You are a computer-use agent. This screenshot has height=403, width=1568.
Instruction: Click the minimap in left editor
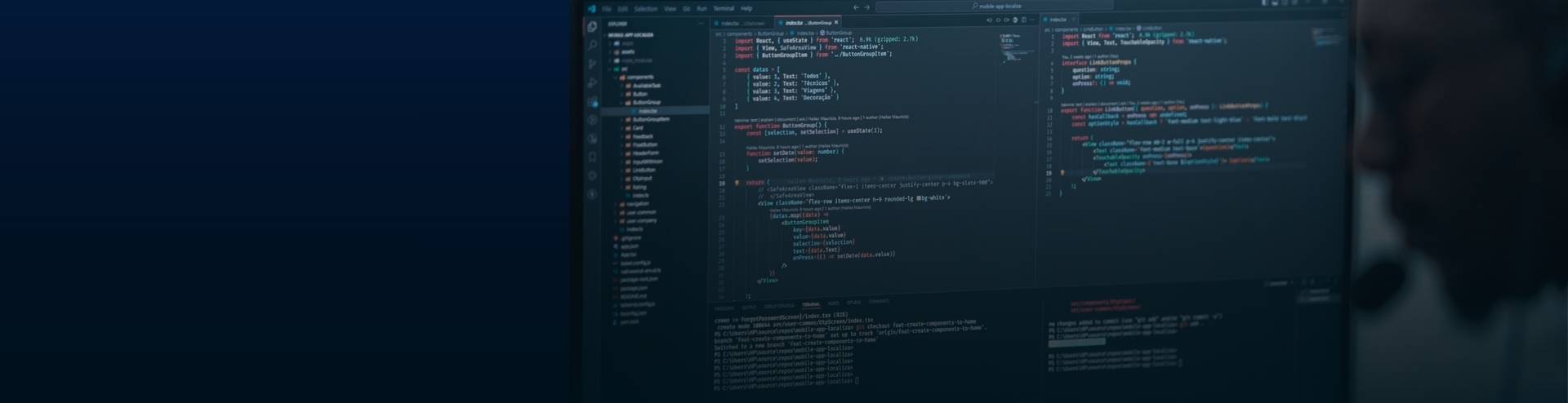(1016, 49)
